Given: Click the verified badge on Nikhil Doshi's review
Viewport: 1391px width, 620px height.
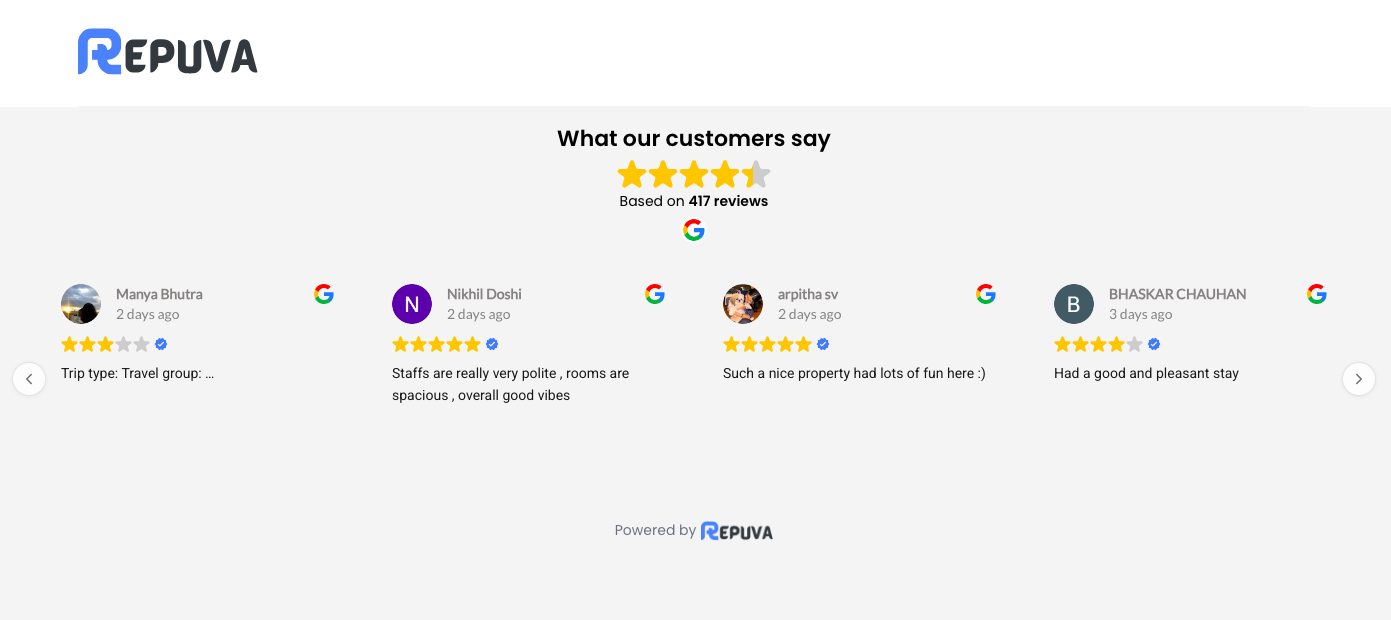Looking at the screenshot, I should tap(492, 344).
